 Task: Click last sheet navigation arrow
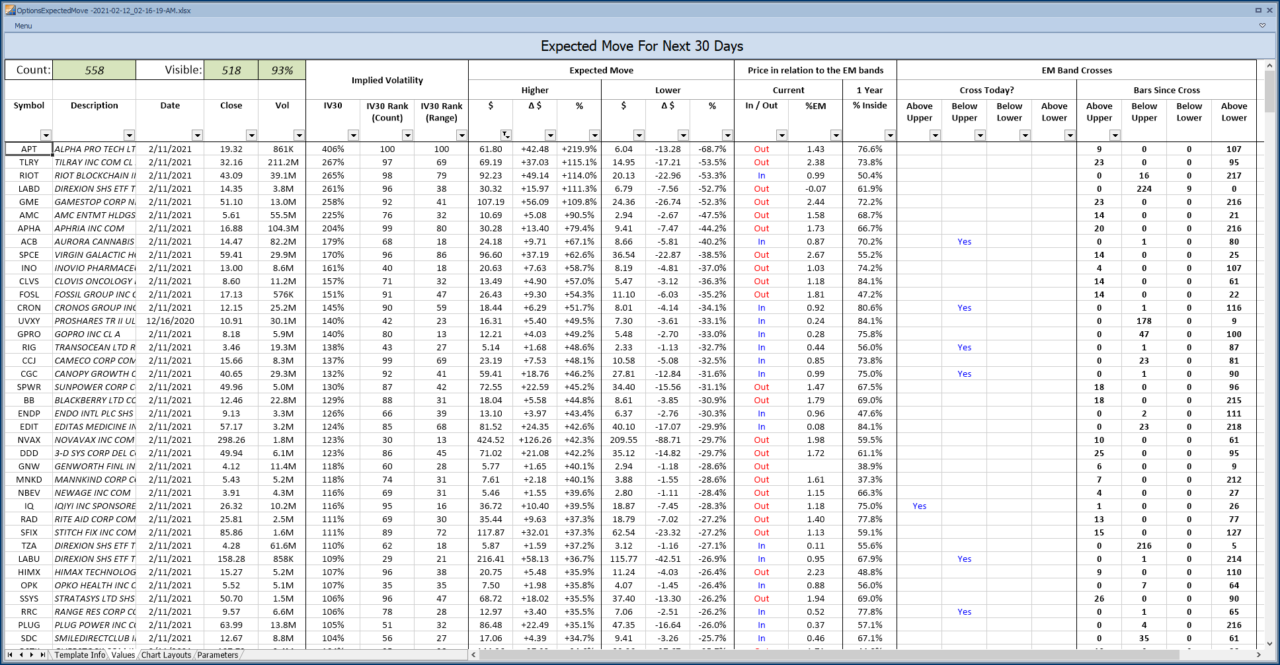[44, 655]
